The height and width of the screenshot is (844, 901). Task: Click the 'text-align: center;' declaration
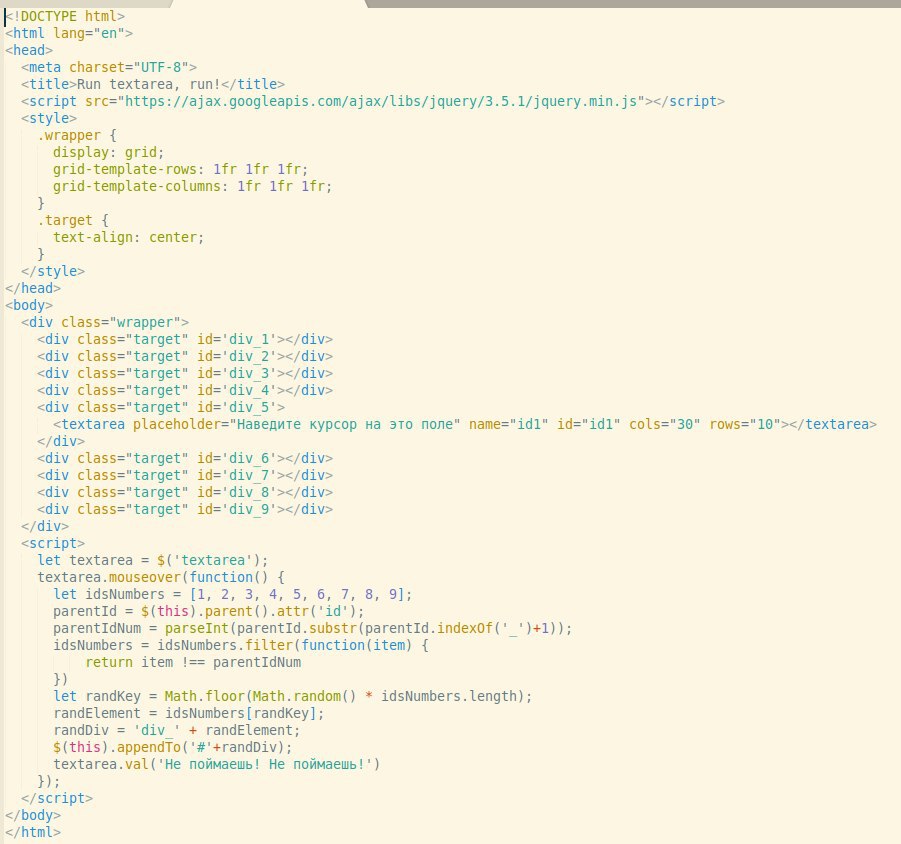[129, 237]
